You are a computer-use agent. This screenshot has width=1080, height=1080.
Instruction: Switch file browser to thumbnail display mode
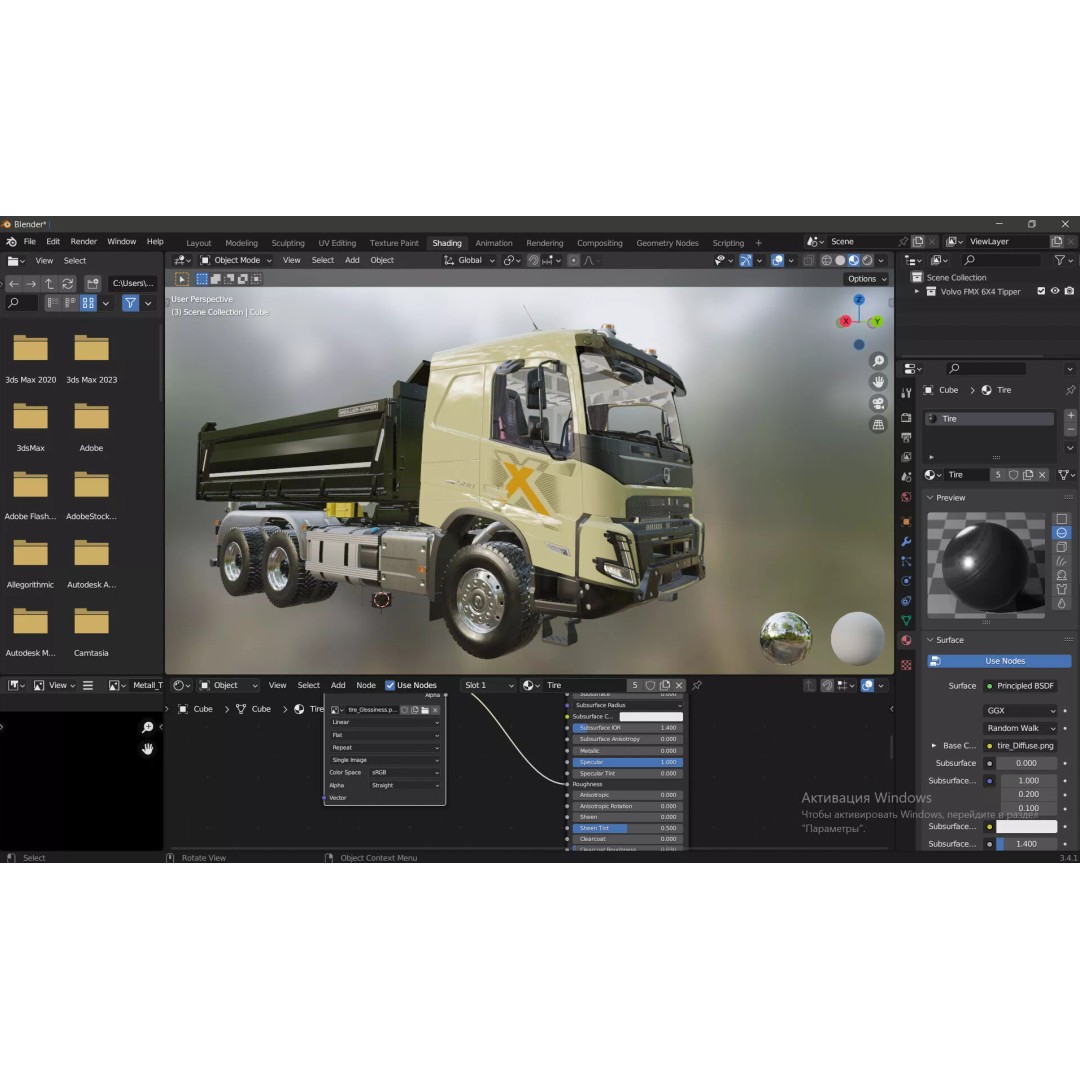(88, 303)
